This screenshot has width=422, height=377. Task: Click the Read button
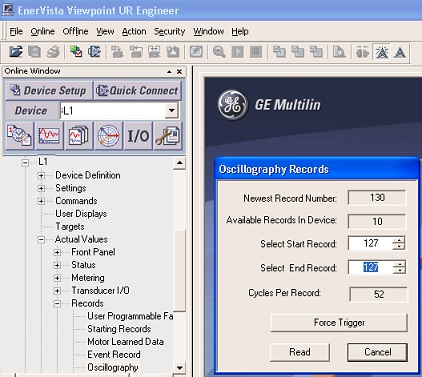pyautogui.click(x=300, y=352)
